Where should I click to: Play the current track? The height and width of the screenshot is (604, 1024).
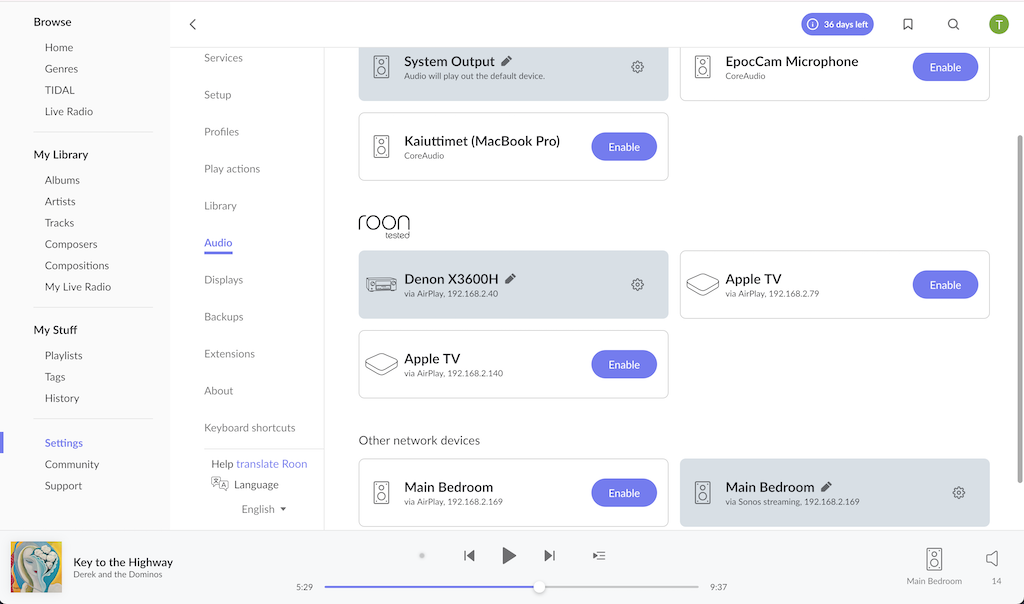click(509, 556)
